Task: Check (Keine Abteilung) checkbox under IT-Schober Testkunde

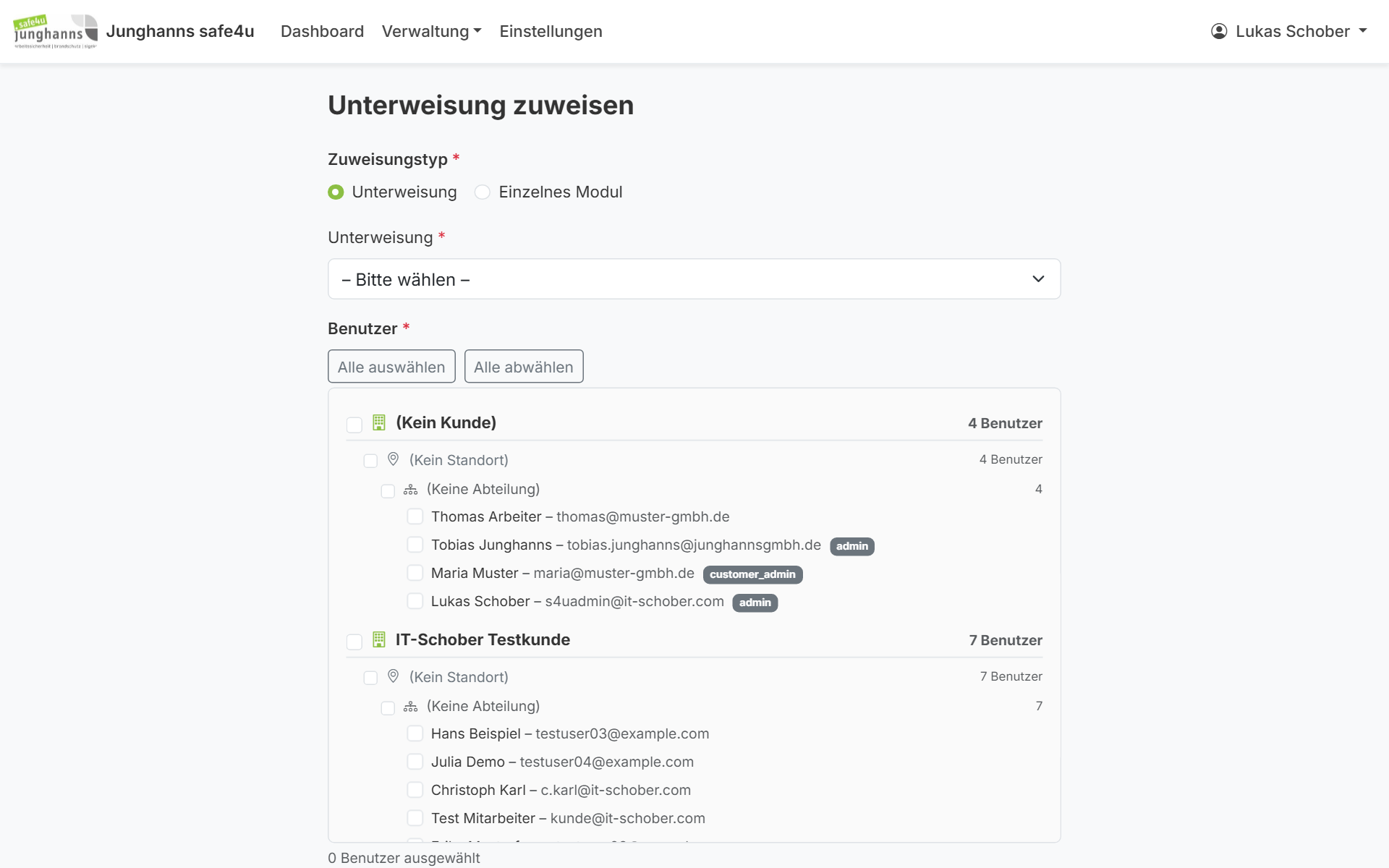Action: click(388, 708)
